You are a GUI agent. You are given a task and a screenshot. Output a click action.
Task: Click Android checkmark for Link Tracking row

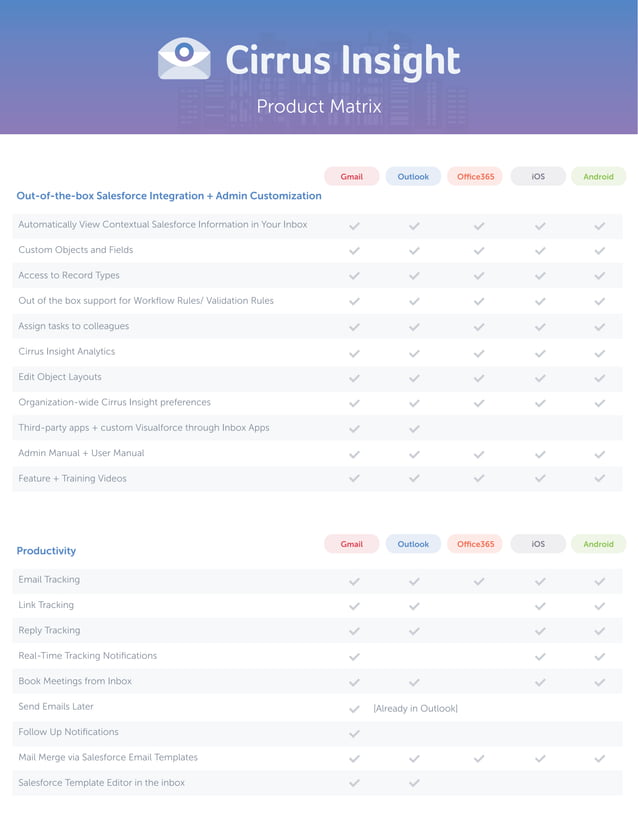599,606
